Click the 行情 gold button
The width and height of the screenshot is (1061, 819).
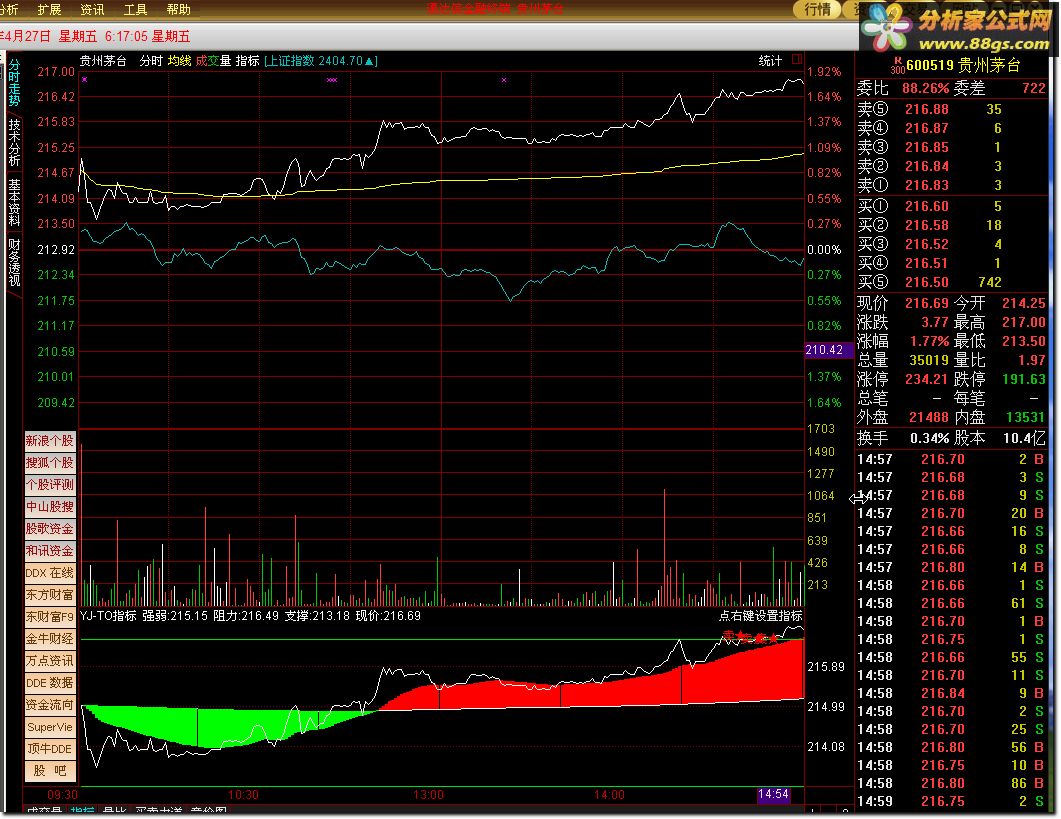click(817, 9)
